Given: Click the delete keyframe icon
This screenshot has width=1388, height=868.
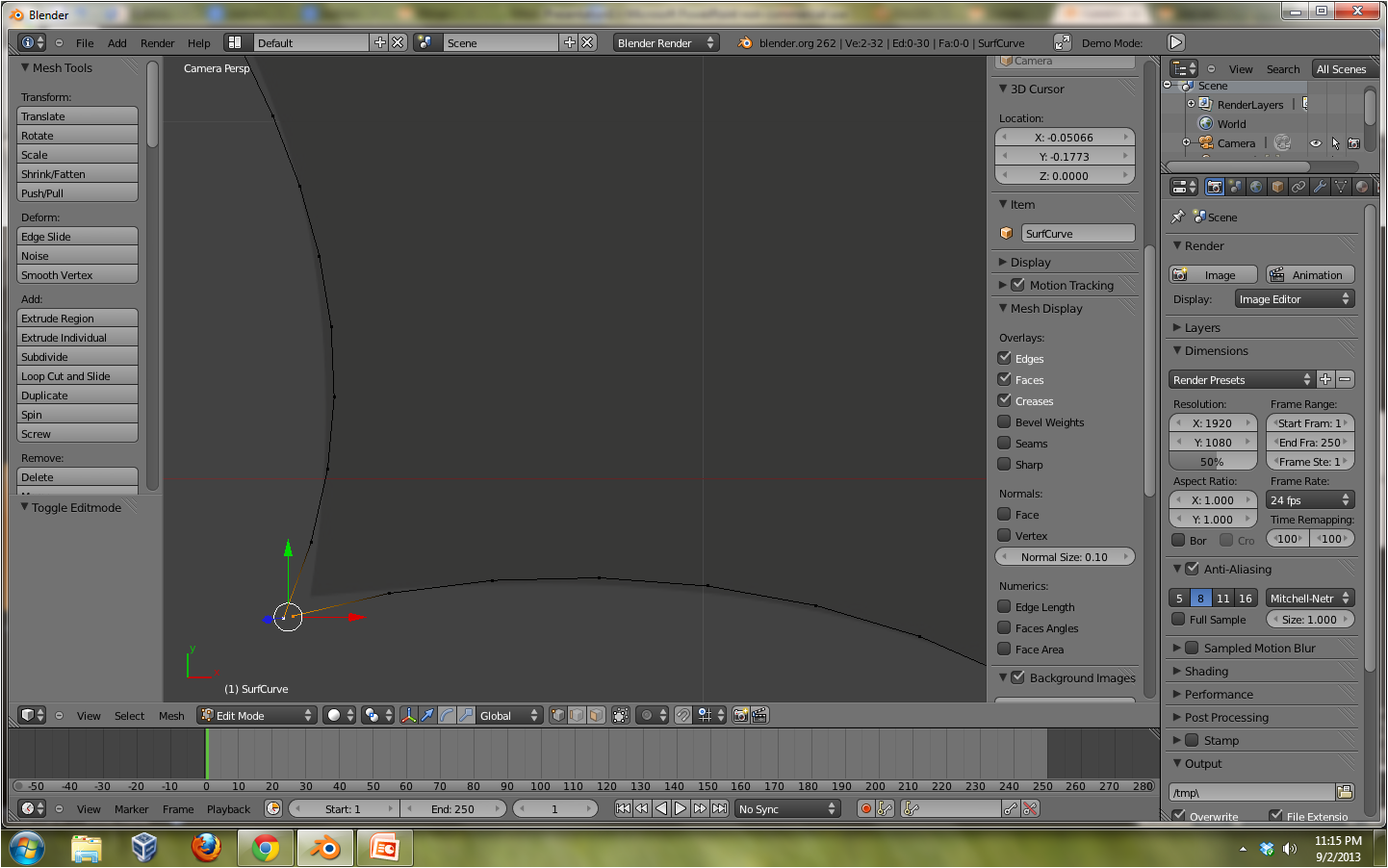Looking at the screenshot, I should (x=1031, y=809).
